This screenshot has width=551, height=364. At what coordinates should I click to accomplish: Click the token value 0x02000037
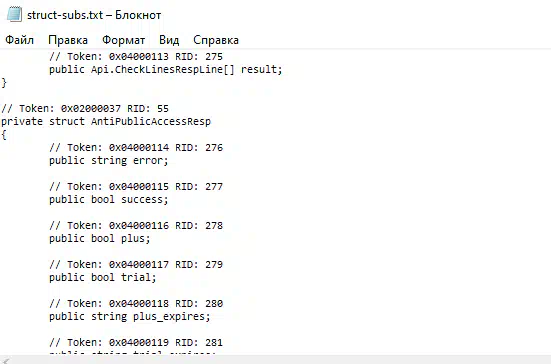[x=91, y=109]
